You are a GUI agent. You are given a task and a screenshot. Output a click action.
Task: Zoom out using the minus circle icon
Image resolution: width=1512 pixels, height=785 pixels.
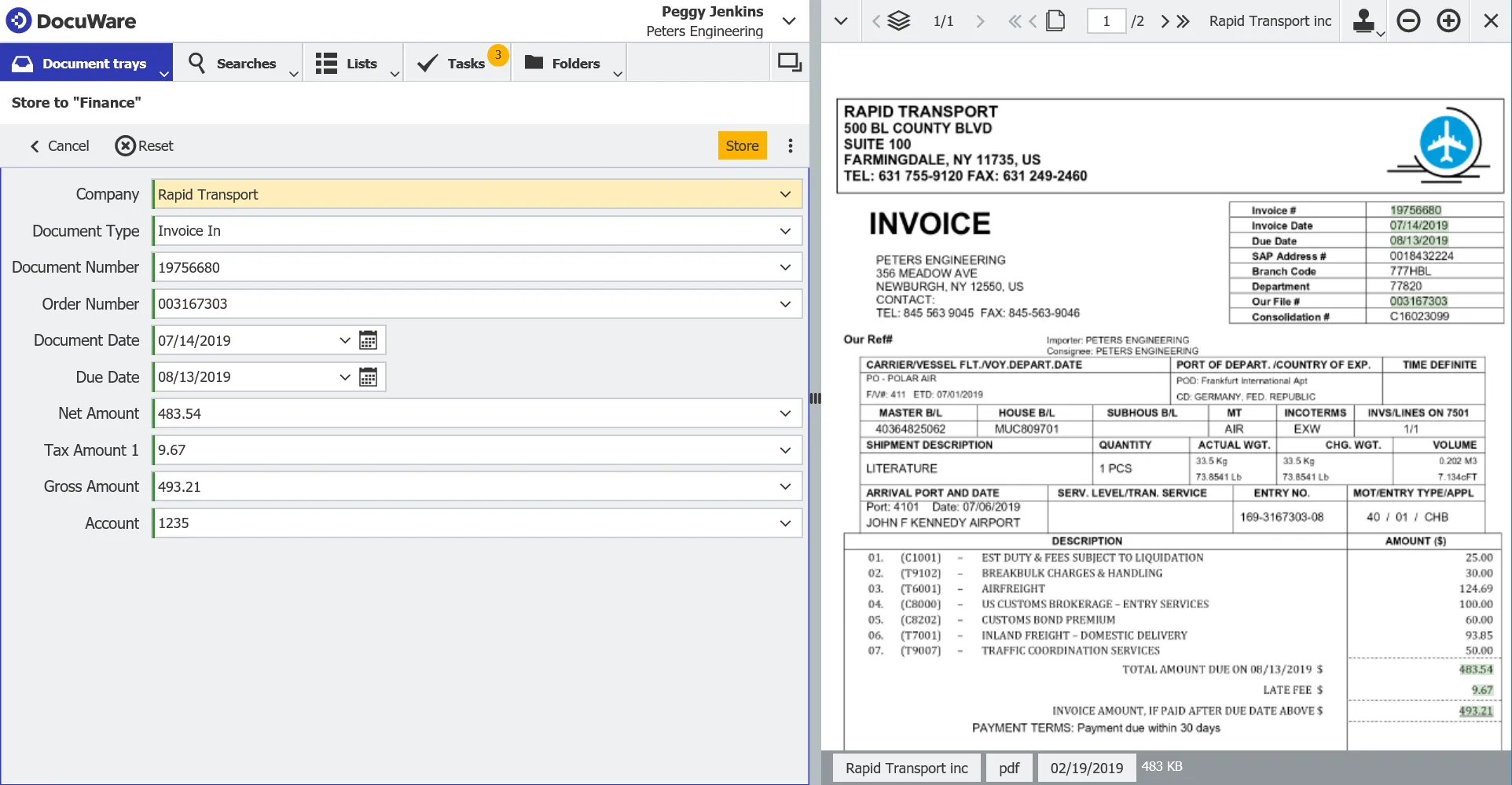[1408, 20]
